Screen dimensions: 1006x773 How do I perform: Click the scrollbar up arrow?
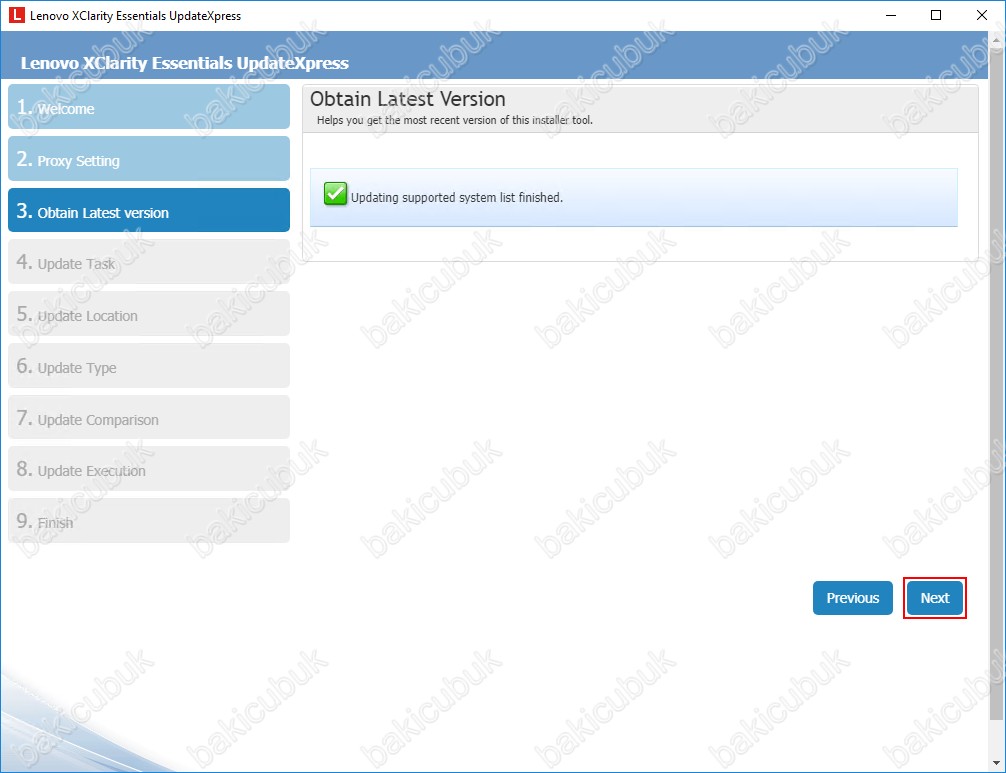tap(996, 39)
